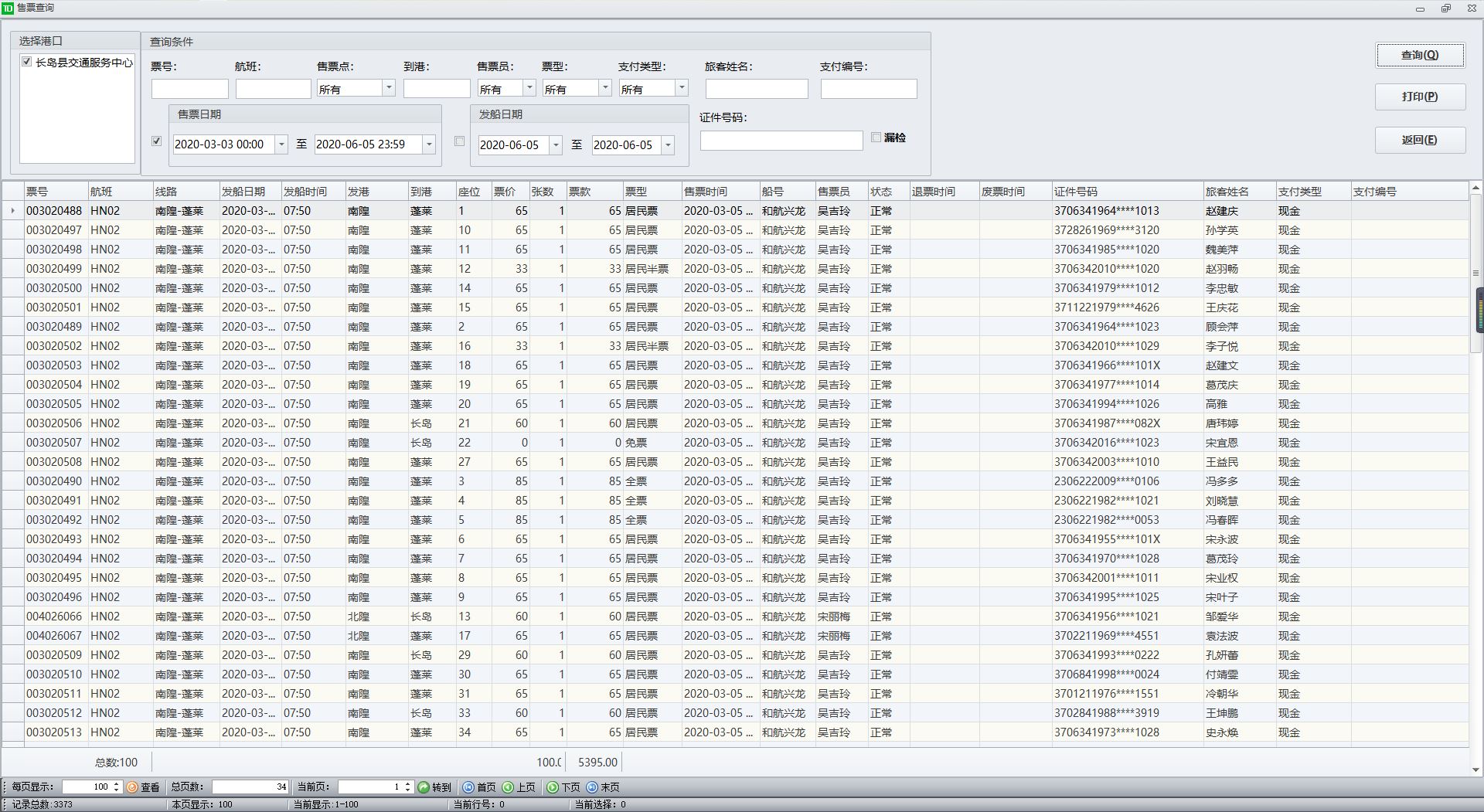Enable the 发船日期 filter checkbox
The width and height of the screenshot is (1484, 812).
tap(460, 141)
